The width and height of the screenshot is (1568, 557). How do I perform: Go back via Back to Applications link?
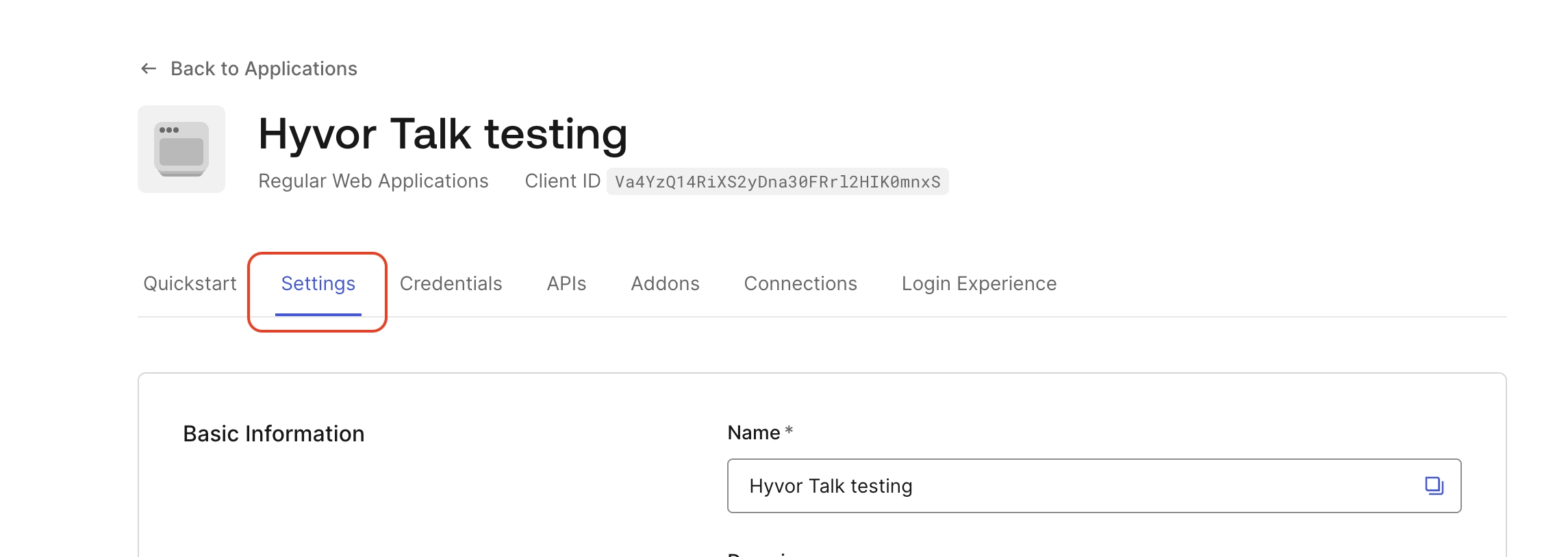[x=264, y=68]
